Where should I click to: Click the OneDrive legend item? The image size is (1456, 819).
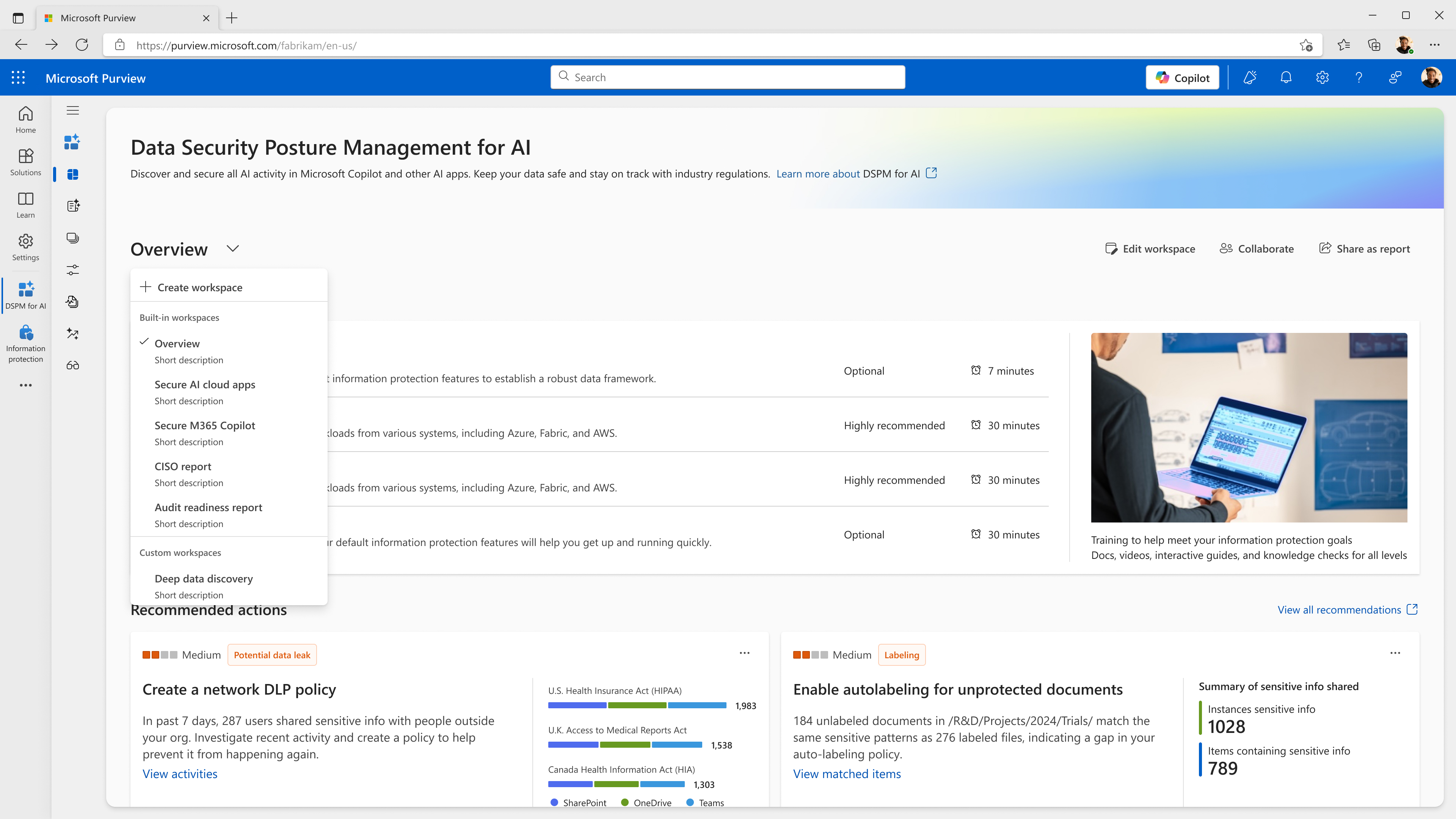646,803
